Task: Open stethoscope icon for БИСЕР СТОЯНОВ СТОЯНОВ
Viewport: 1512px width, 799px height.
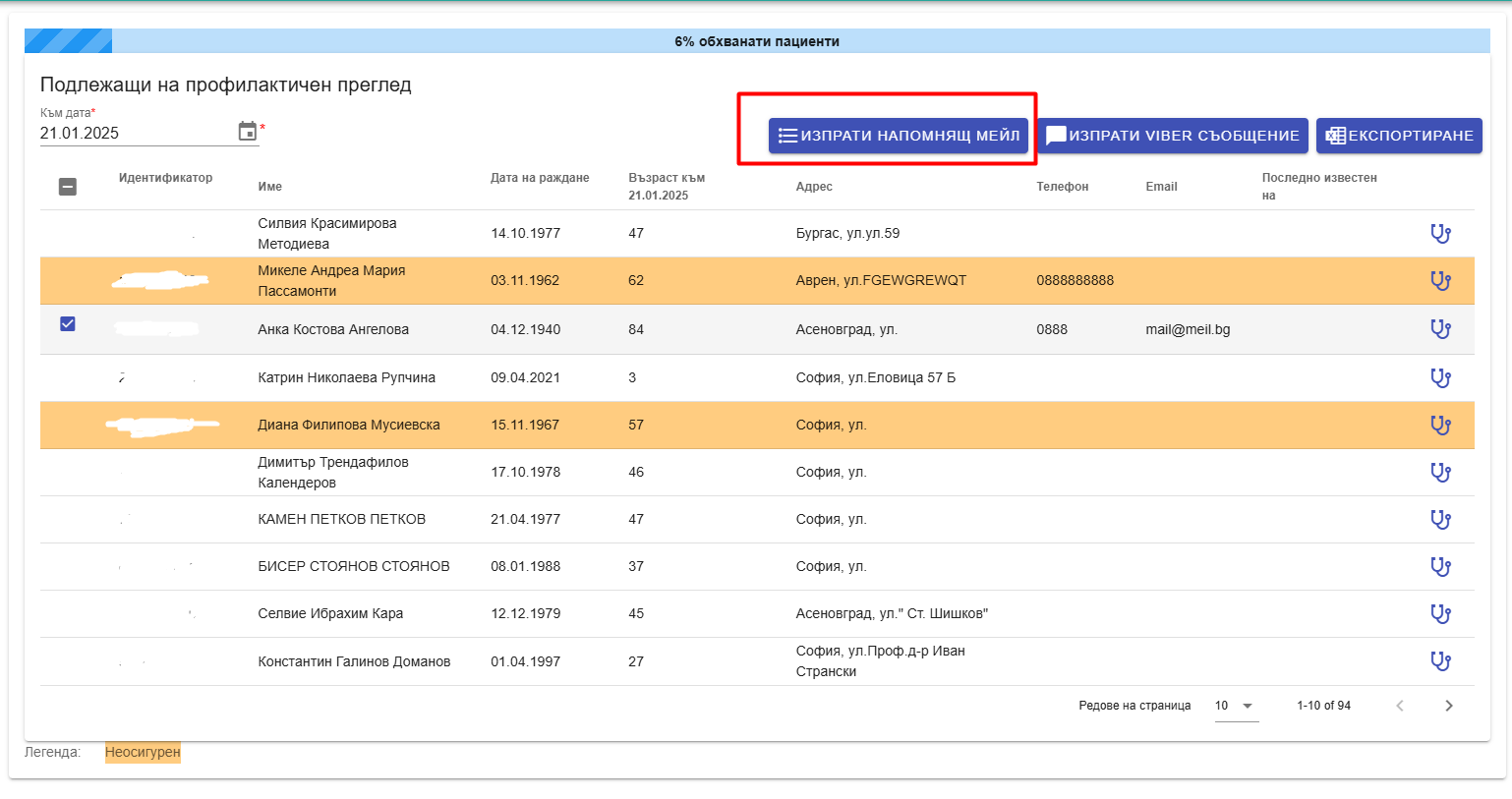Action: (x=1440, y=566)
